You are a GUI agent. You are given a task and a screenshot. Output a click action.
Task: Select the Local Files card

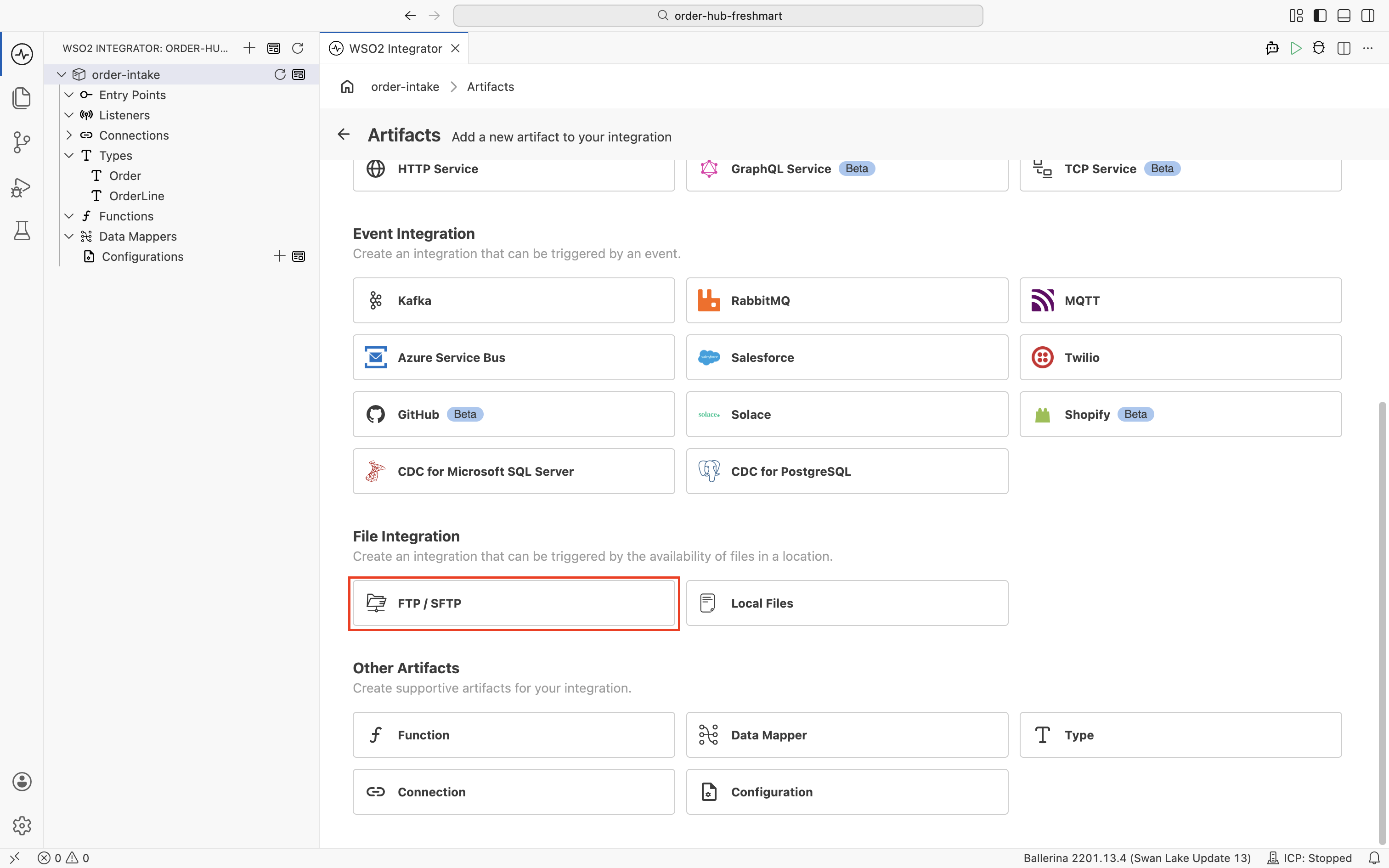(847, 603)
